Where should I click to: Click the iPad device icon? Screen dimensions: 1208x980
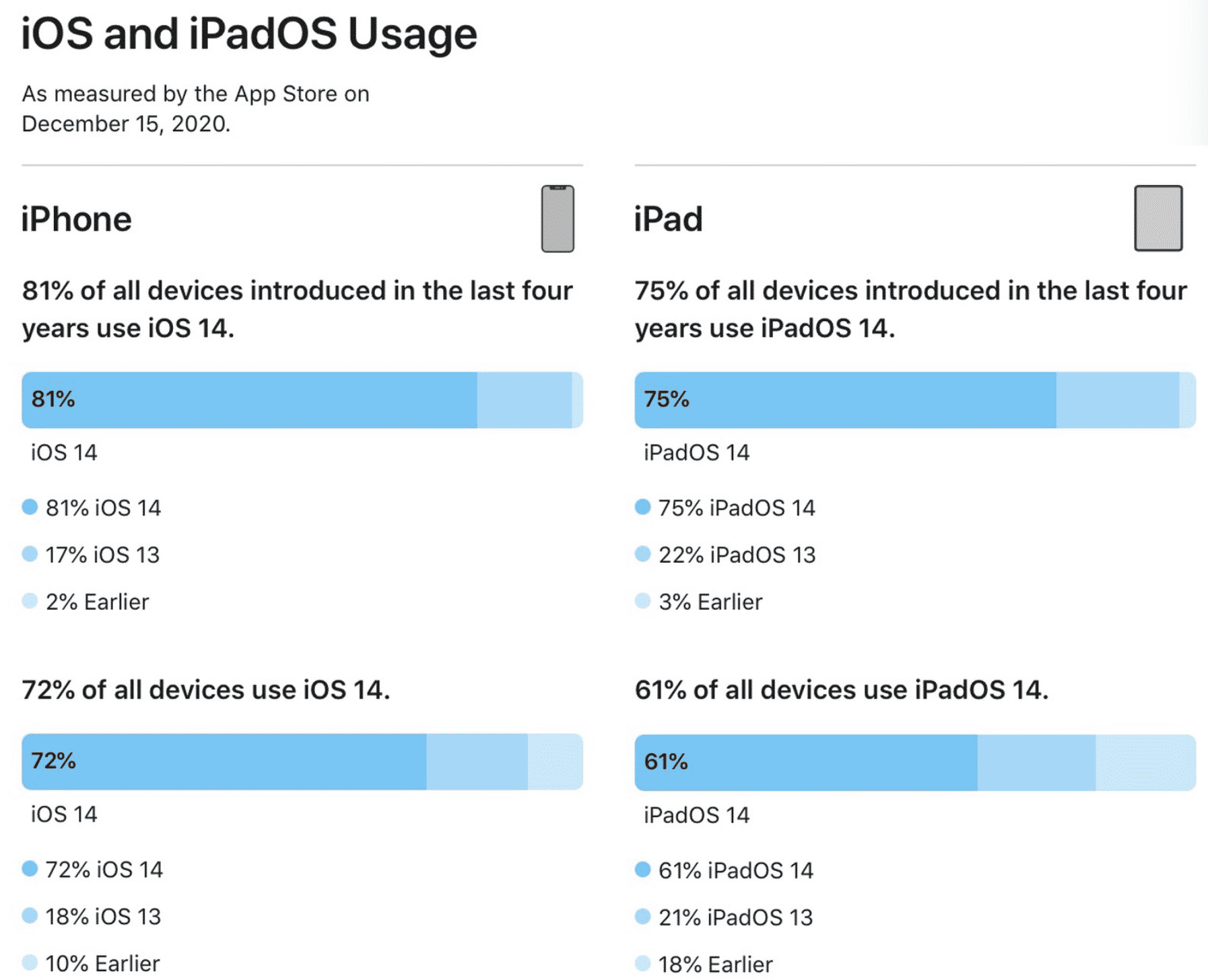click(x=1157, y=218)
